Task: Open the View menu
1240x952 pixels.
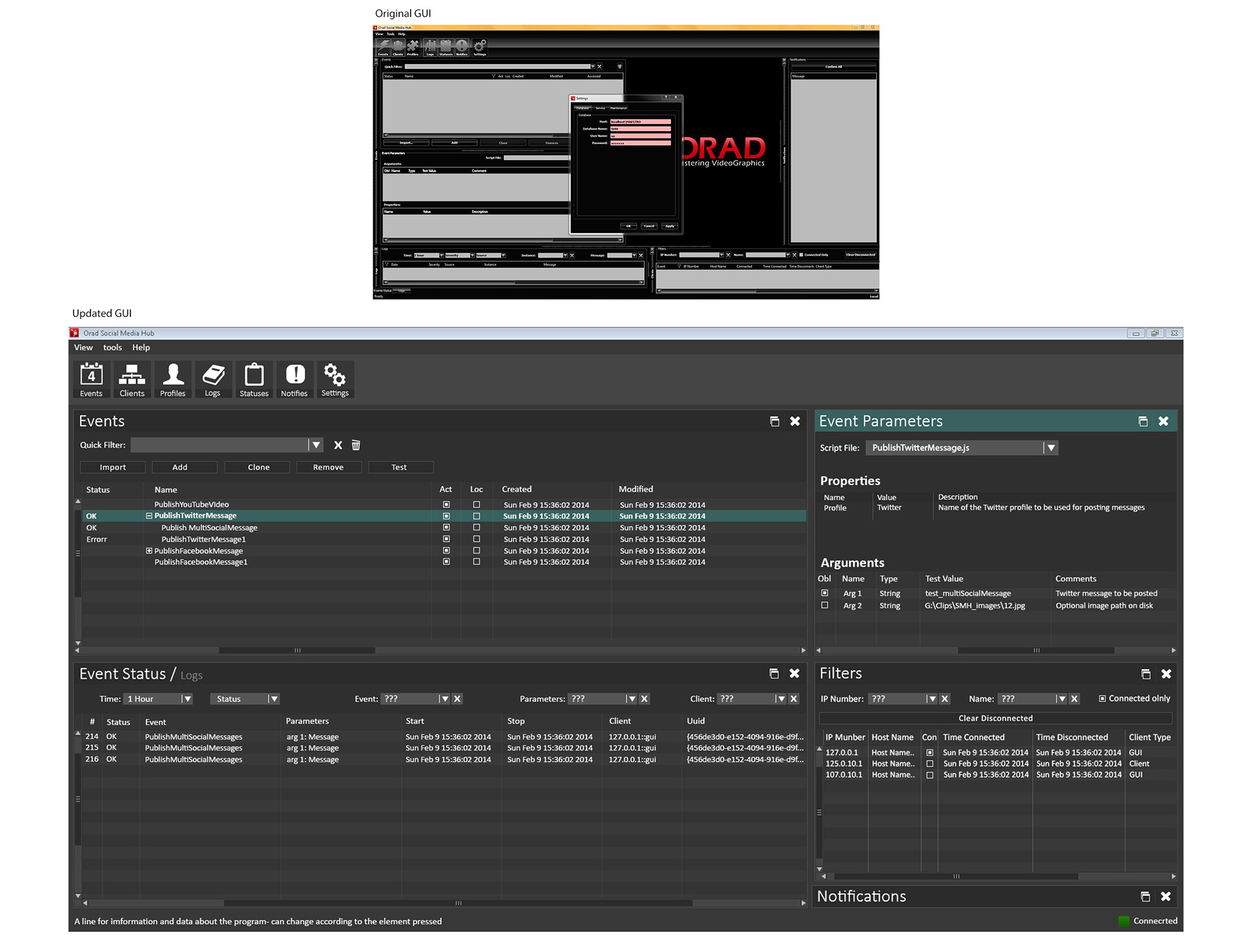Action: (83, 347)
